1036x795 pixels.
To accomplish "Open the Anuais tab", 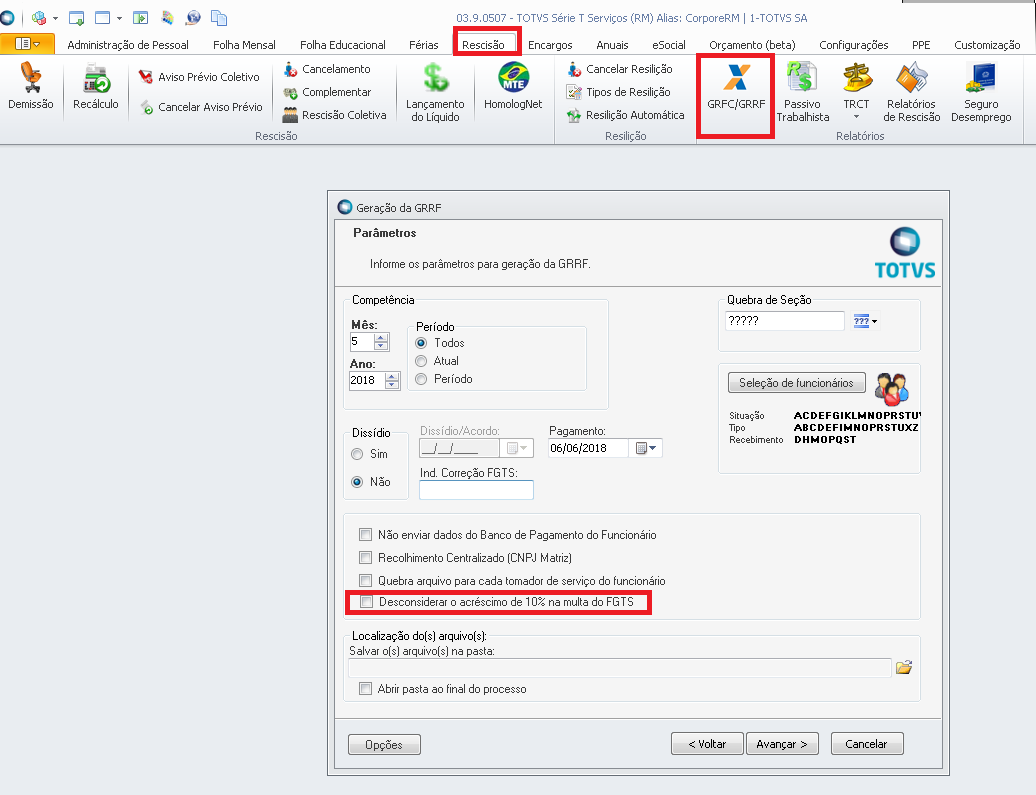I will click(x=612, y=45).
